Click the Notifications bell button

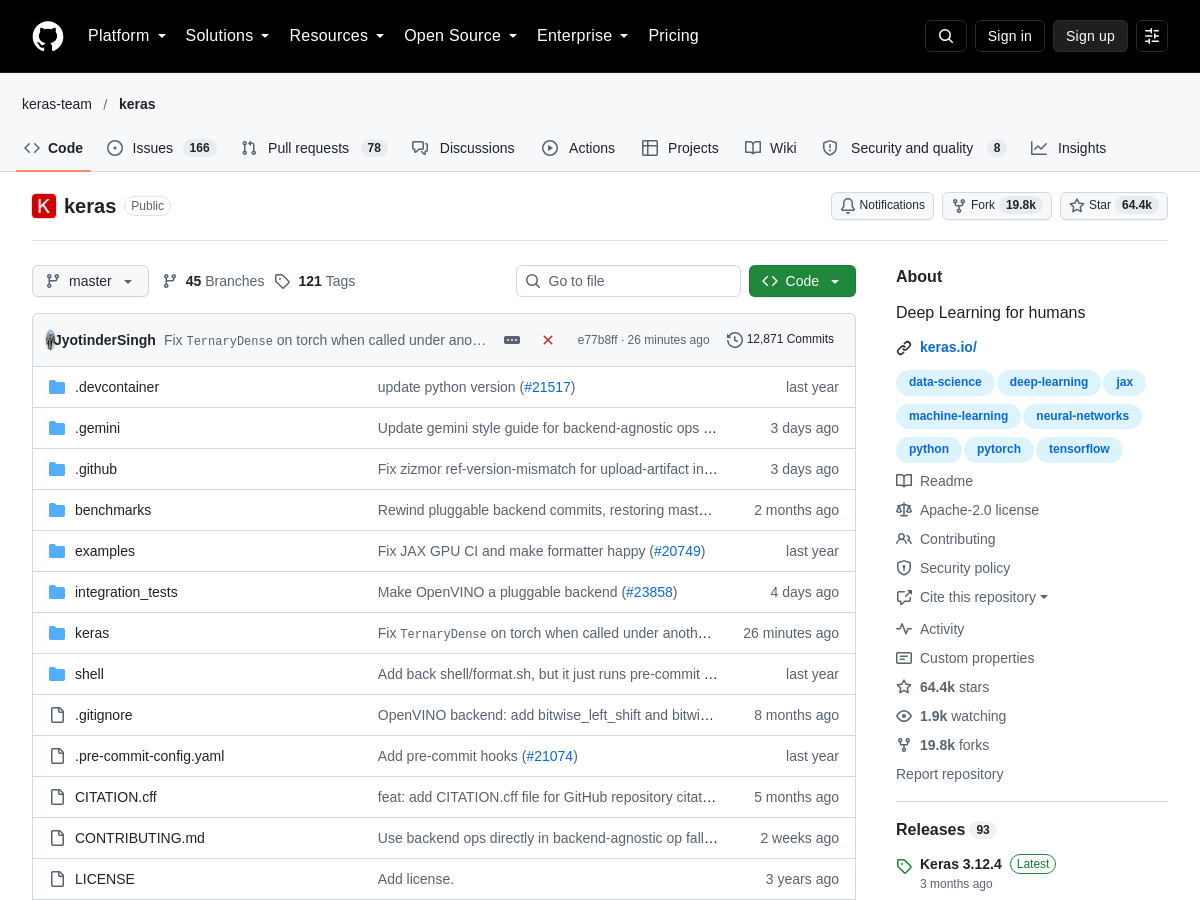882,205
